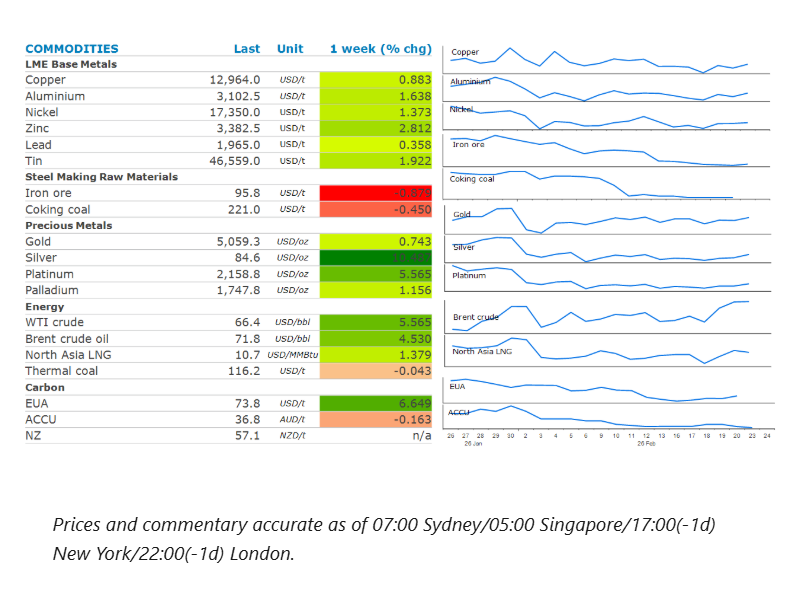This screenshot has height=601, width=797.
Task: Select the Energy section label
Action: pos(45,307)
